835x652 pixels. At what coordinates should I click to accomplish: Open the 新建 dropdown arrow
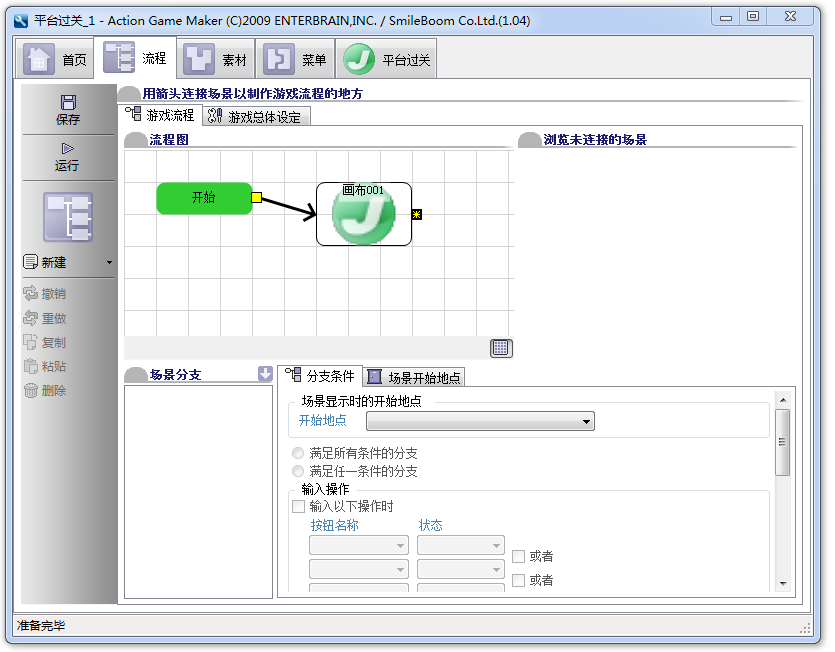(x=109, y=262)
